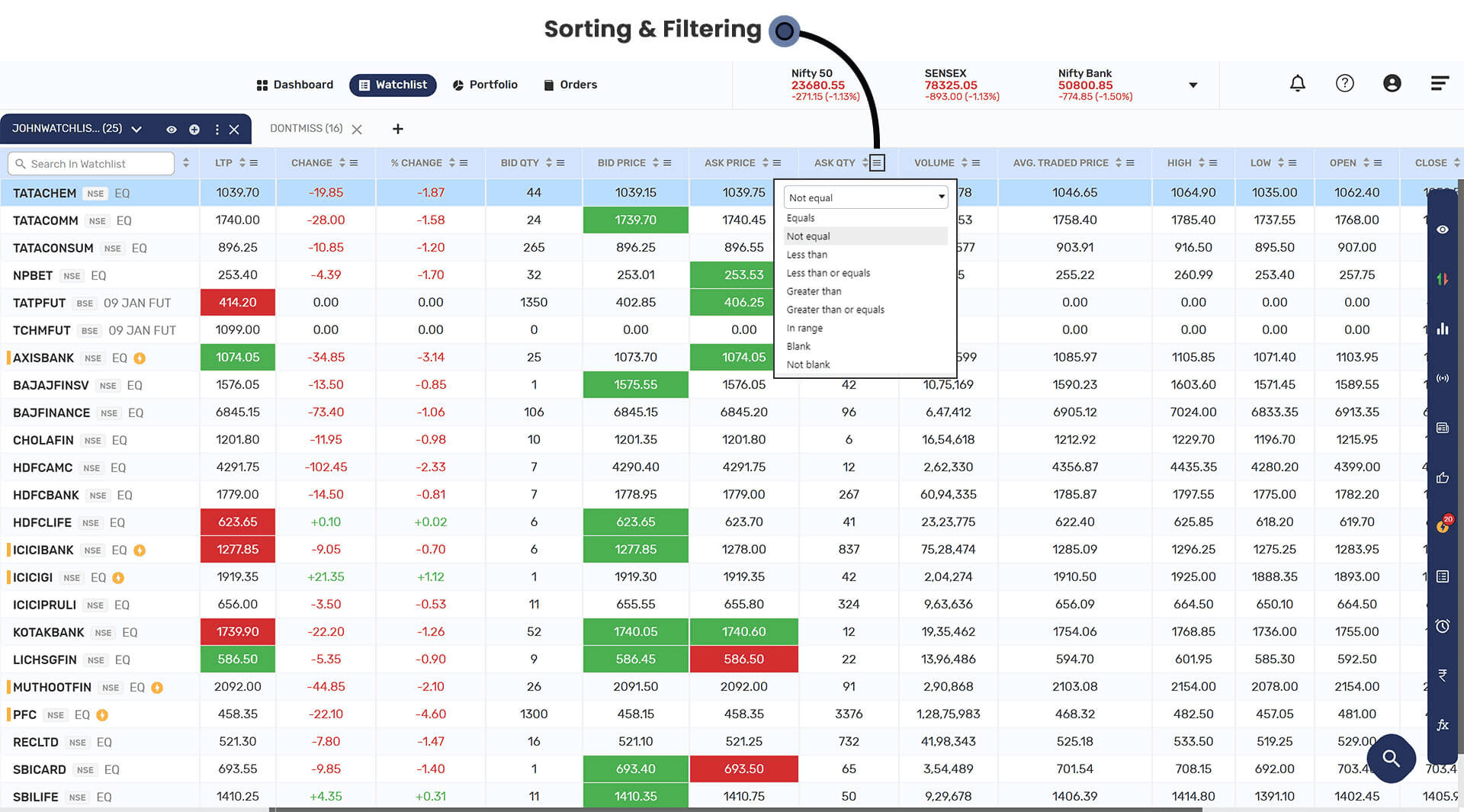This screenshot has width=1464, height=812.
Task: Open the fx formula sidebar icon
Action: (x=1443, y=724)
